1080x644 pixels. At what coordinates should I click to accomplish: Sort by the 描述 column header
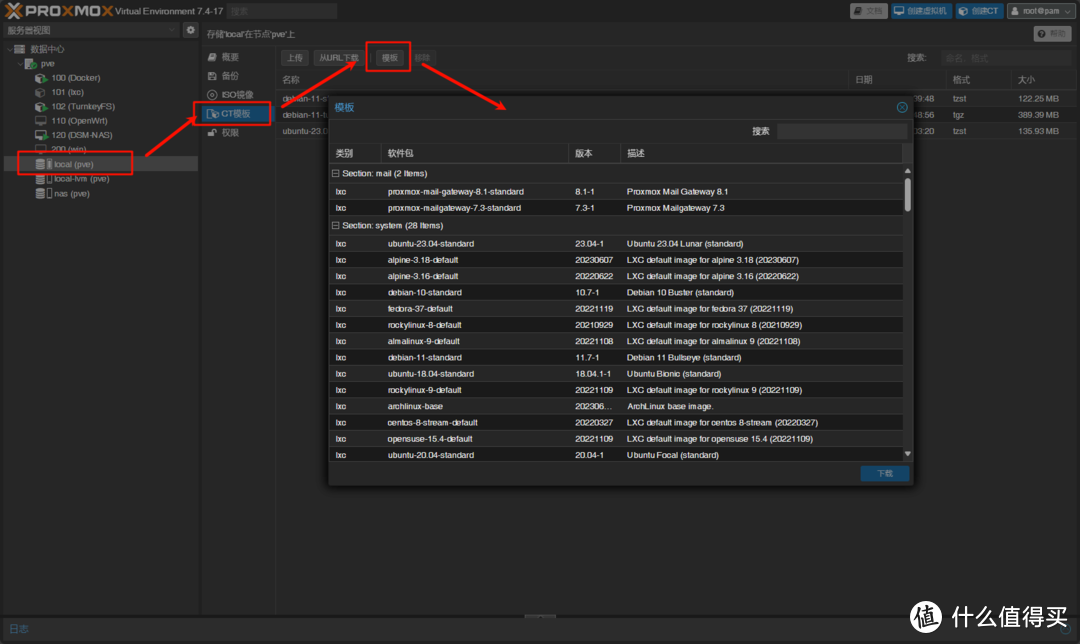point(761,154)
